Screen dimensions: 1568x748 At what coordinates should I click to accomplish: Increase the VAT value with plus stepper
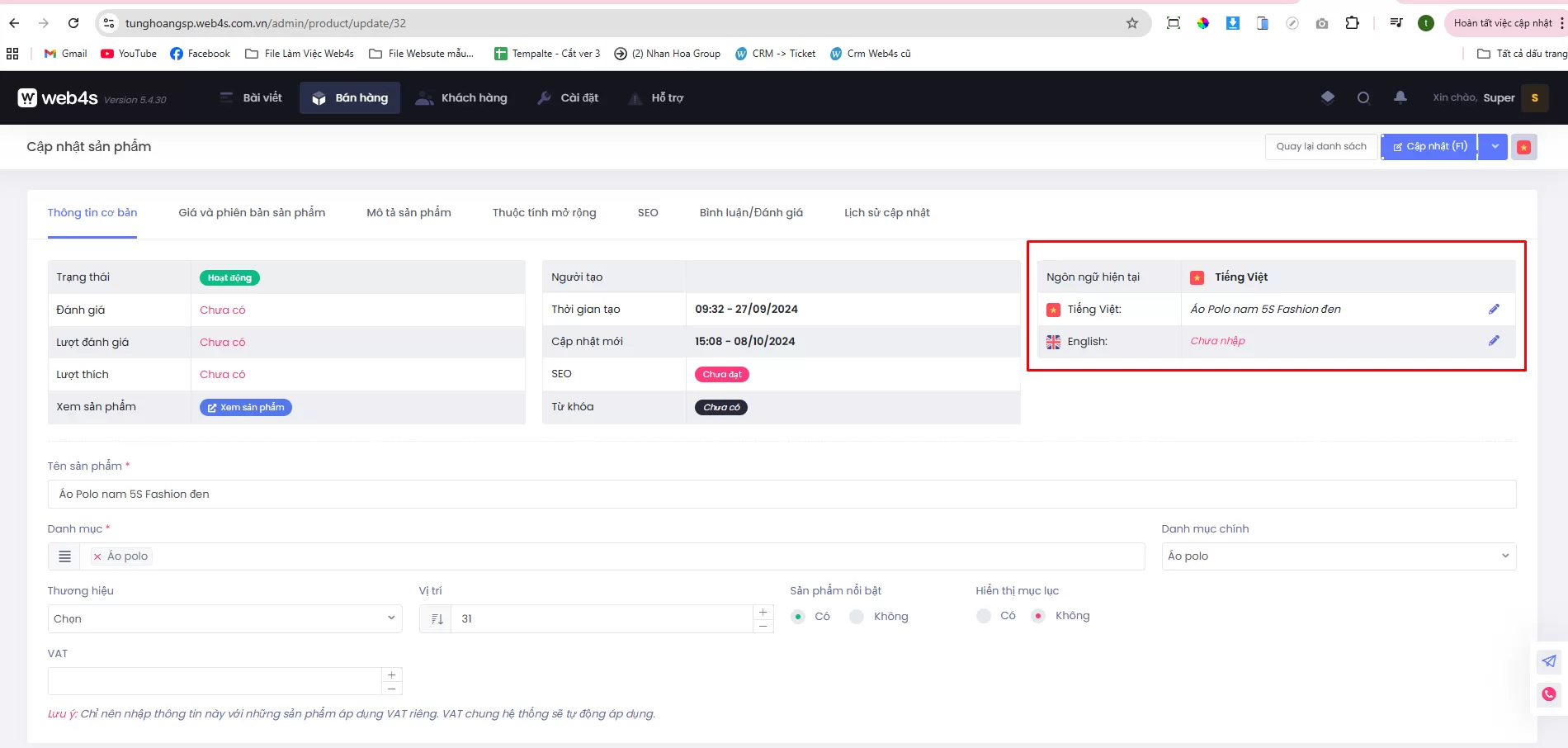[392, 675]
